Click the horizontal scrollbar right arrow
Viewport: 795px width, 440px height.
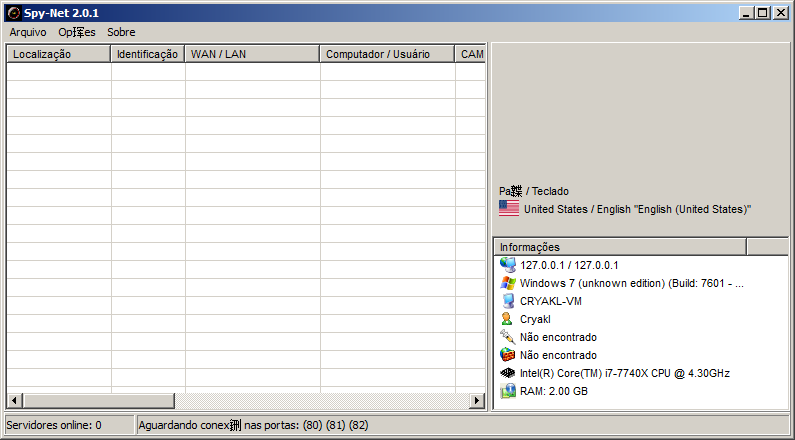(478, 401)
